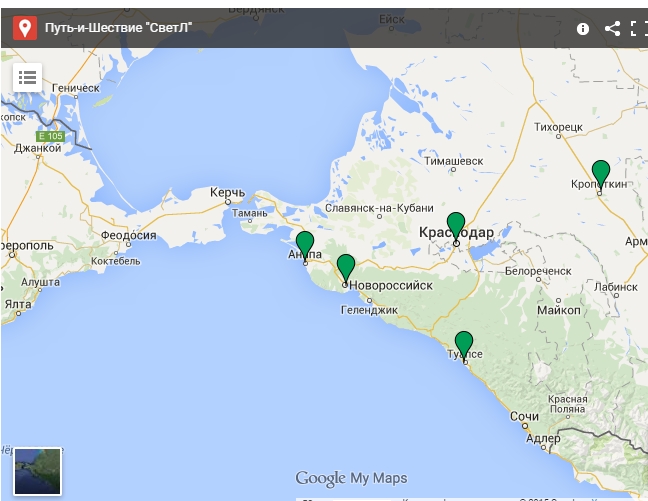648x501 pixels.
Task: Share the map via share icon
Action: click(612, 29)
